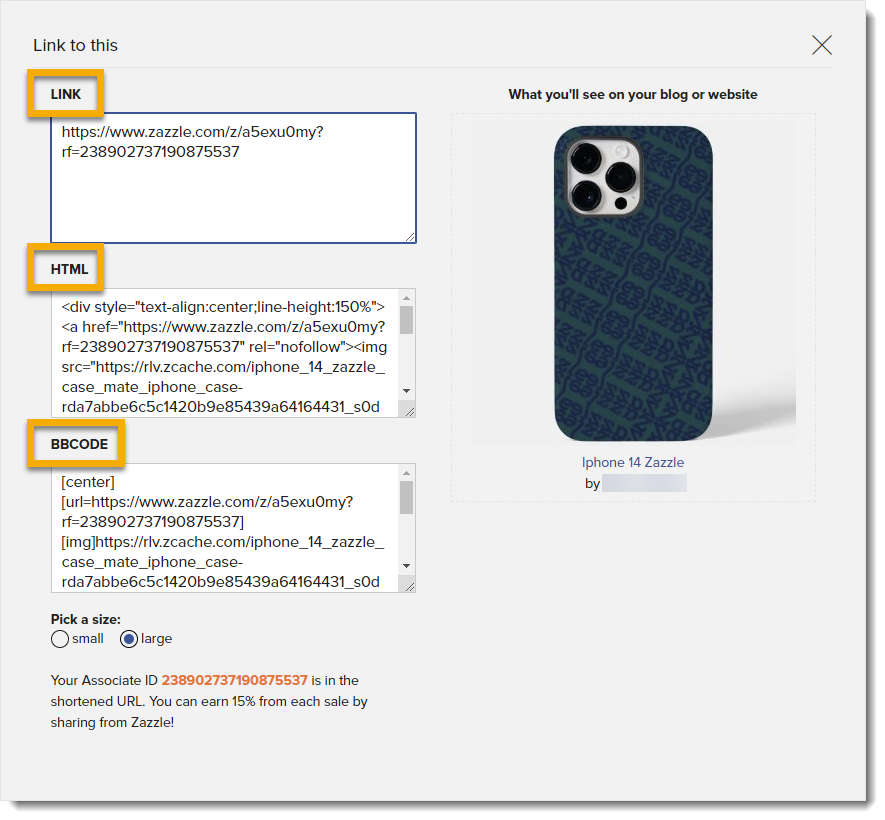The height and width of the screenshot is (820, 885).
Task: Open the Iphone 14 Zazzle product link
Action: click(x=632, y=462)
